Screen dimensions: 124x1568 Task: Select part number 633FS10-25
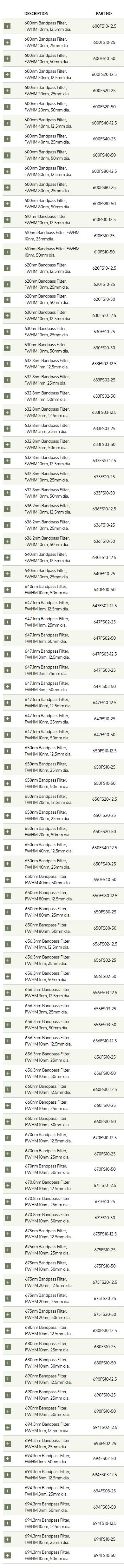pyautogui.click(x=105, y=477)
